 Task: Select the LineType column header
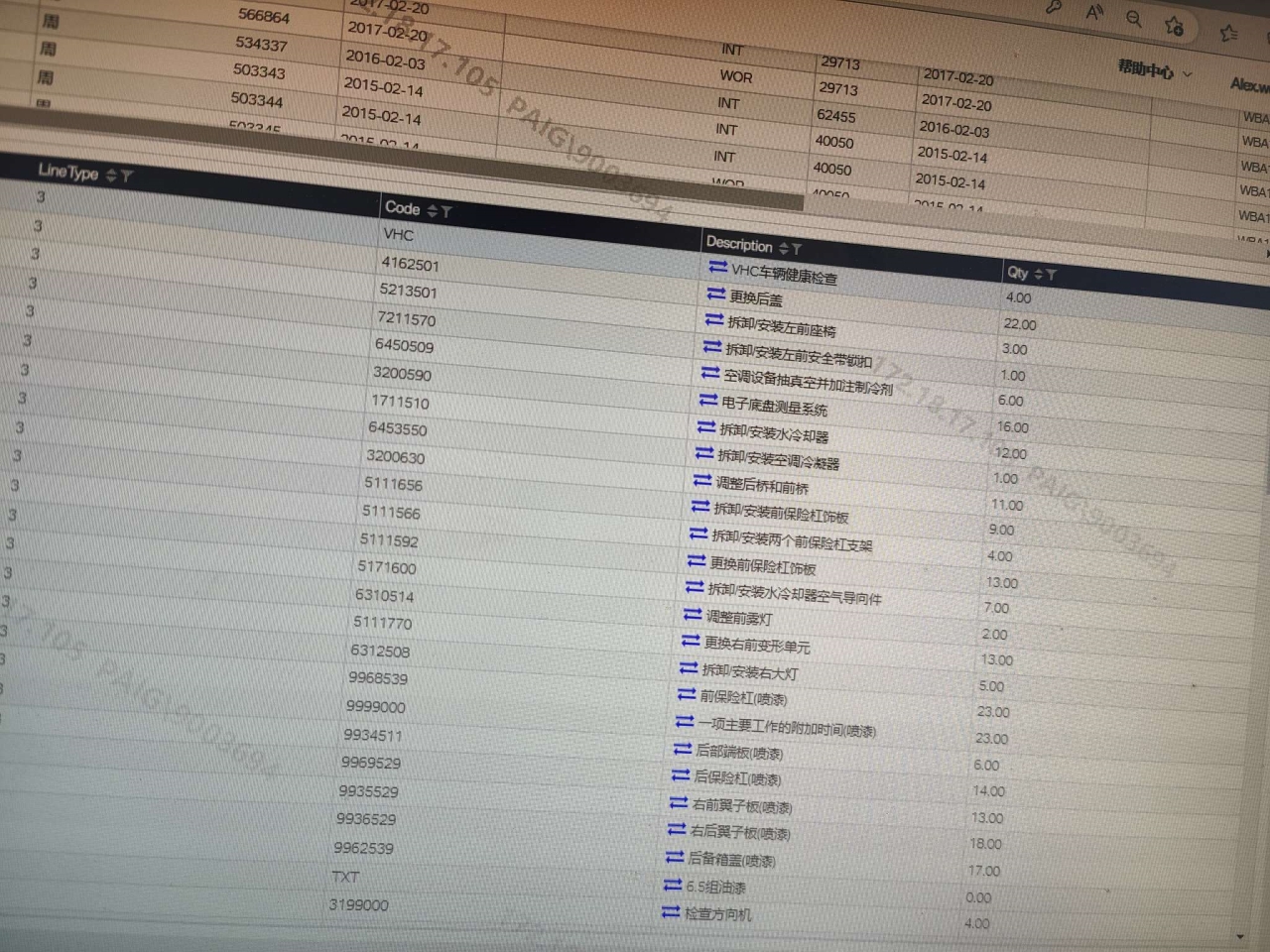tap(67, 172)
